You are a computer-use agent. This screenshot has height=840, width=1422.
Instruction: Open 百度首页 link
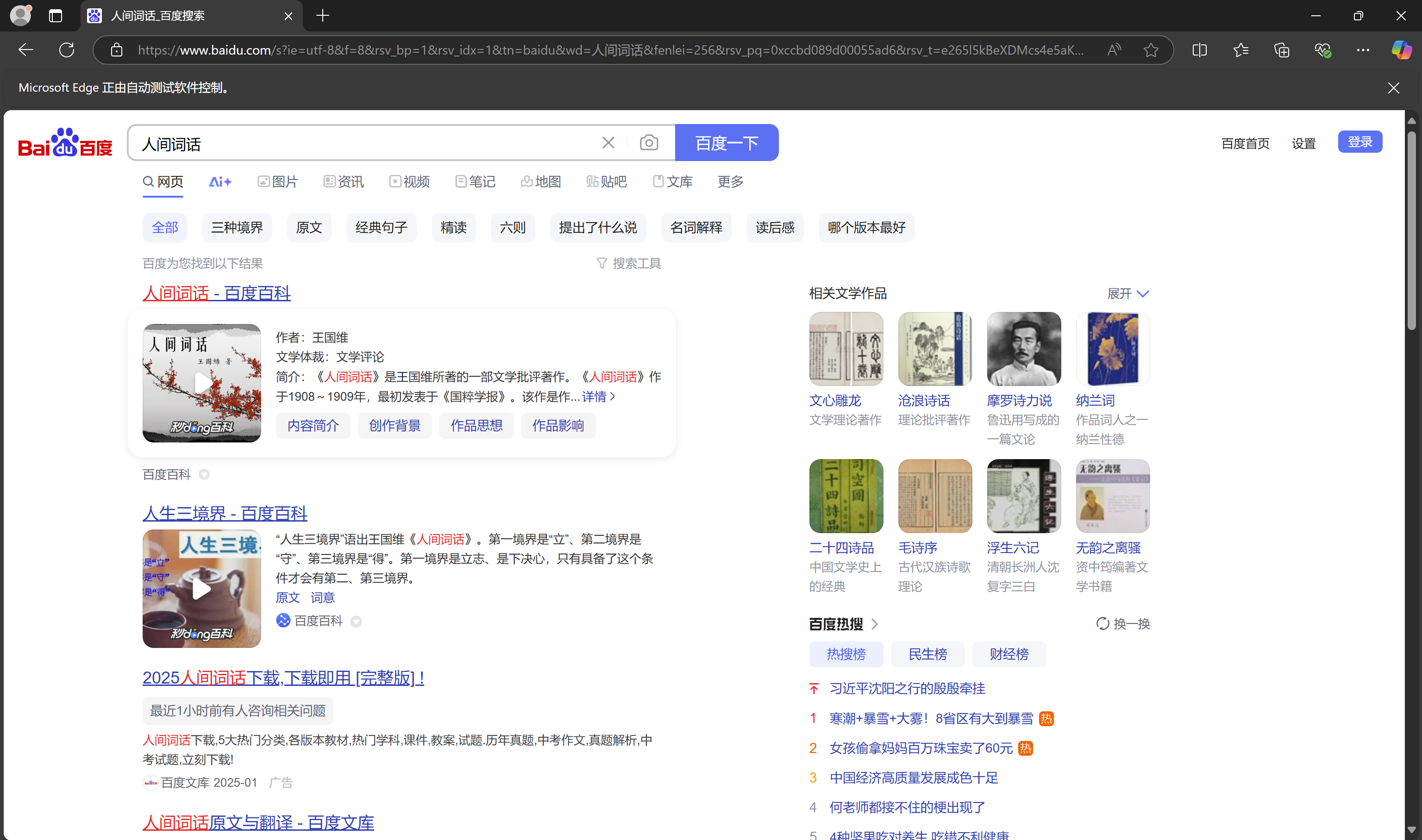point(1245,144)
